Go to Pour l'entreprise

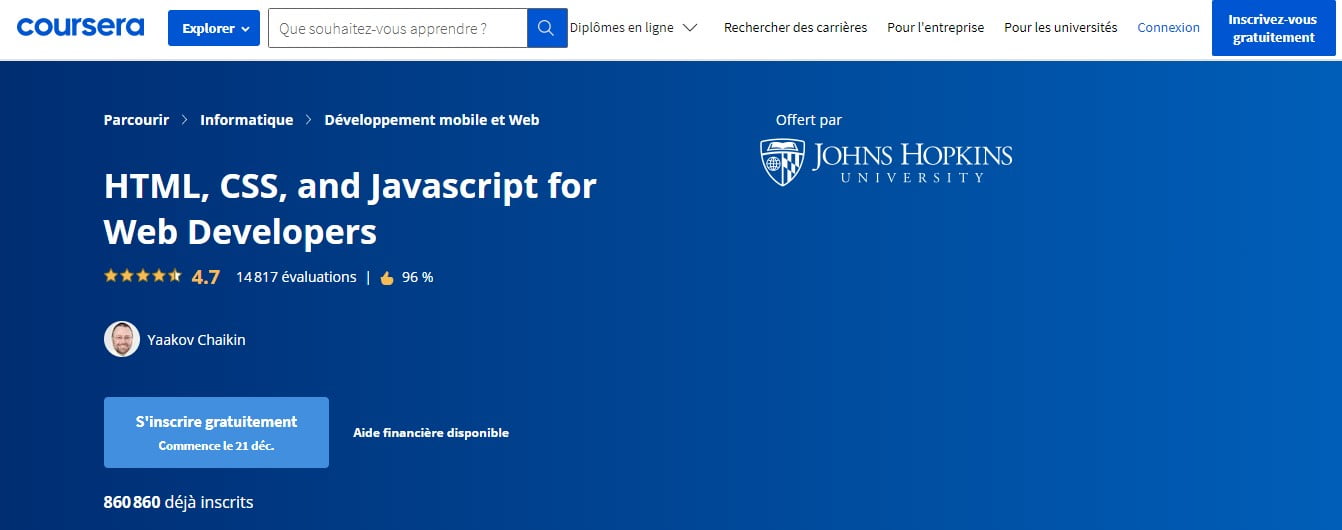point(936,28)
